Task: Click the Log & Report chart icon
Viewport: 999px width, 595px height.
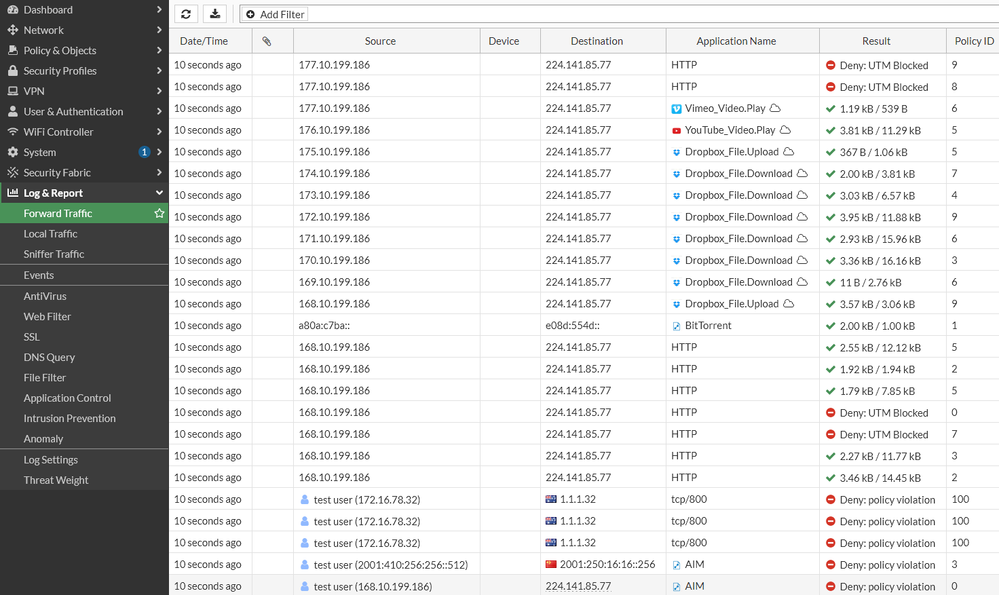Action: pyautogui.click(x=13, y=193)
